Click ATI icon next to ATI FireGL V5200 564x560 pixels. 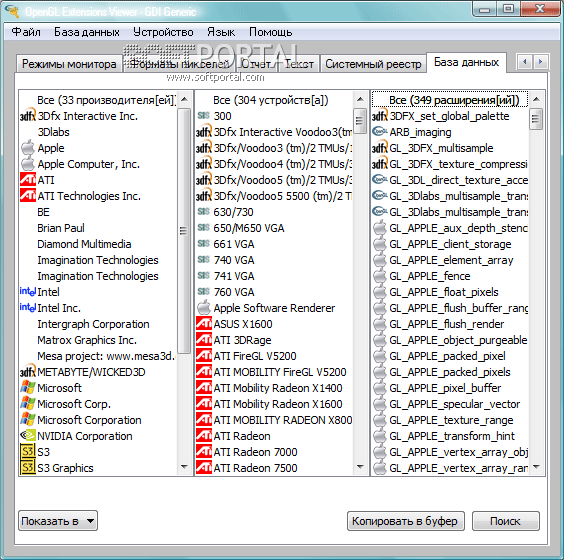[204, 356]
